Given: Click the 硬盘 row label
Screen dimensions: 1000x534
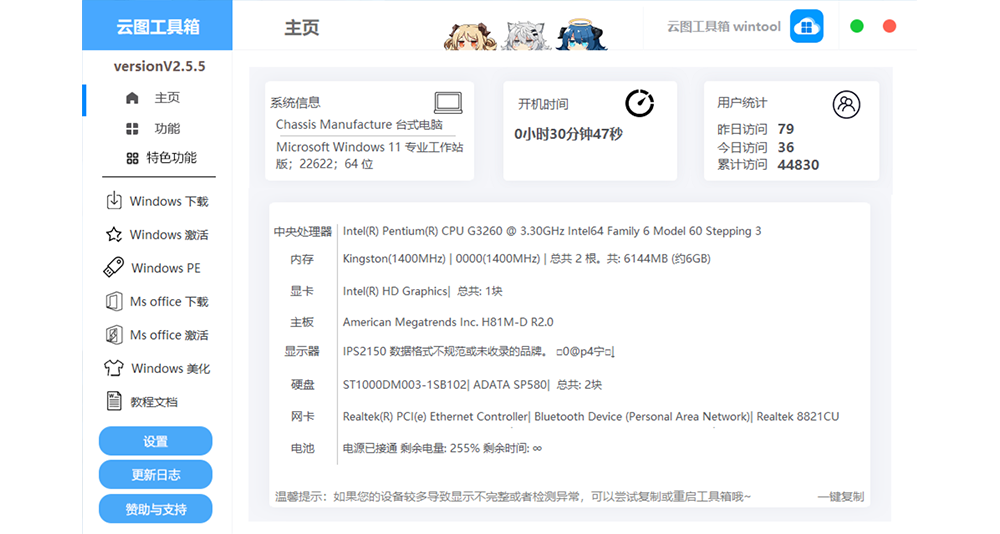Looking at the screenshot, I should [x=302, y=385].
